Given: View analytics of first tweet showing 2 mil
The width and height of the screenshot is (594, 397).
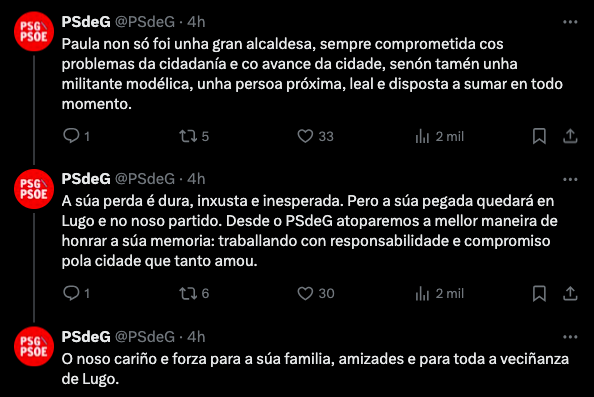Looking at the screenshot, I should click(x=422, y=136).
